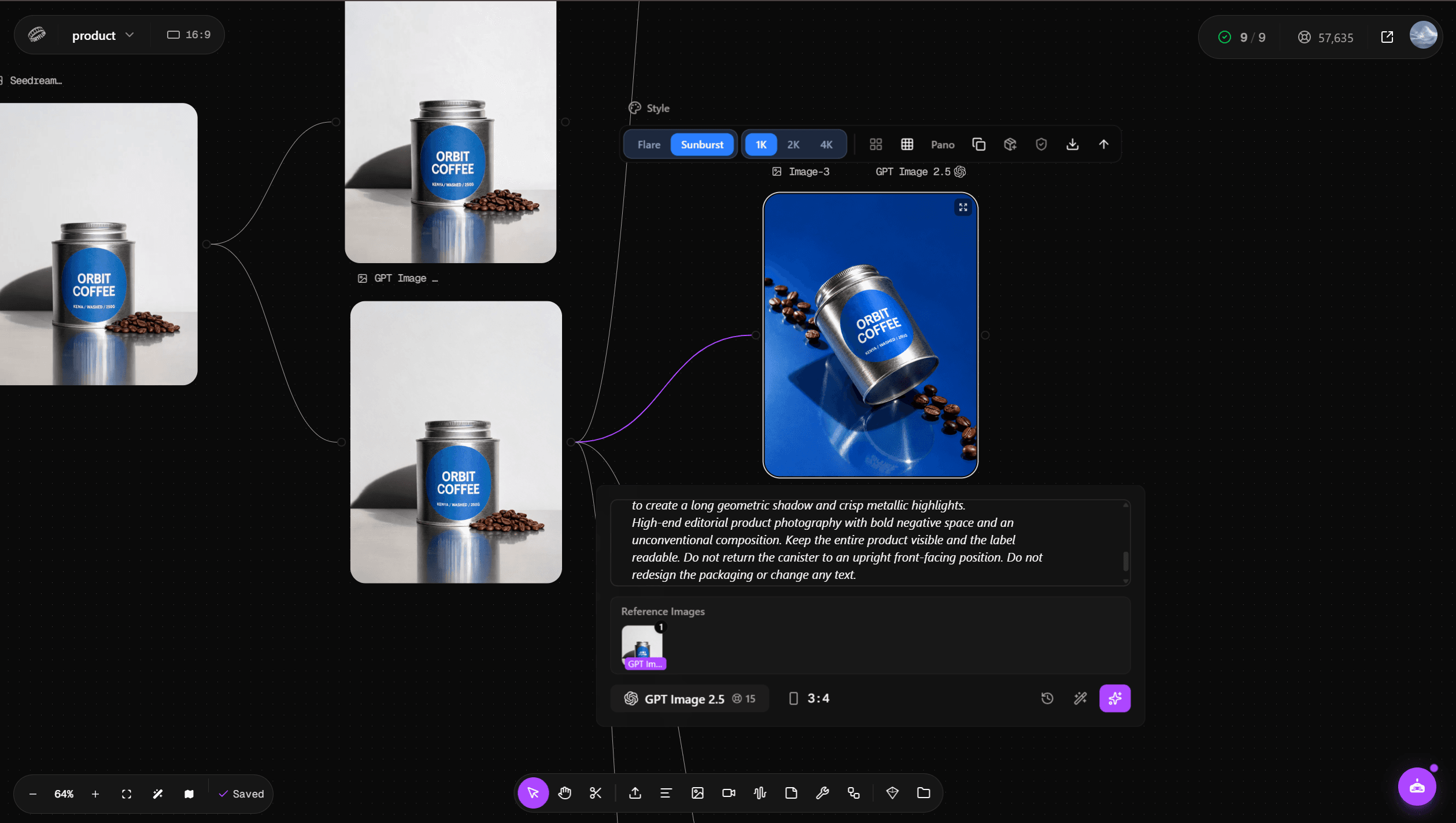This screenshot has height=823, width=1456.
Task: Open the product project dropdown
Action: point(102,35)
